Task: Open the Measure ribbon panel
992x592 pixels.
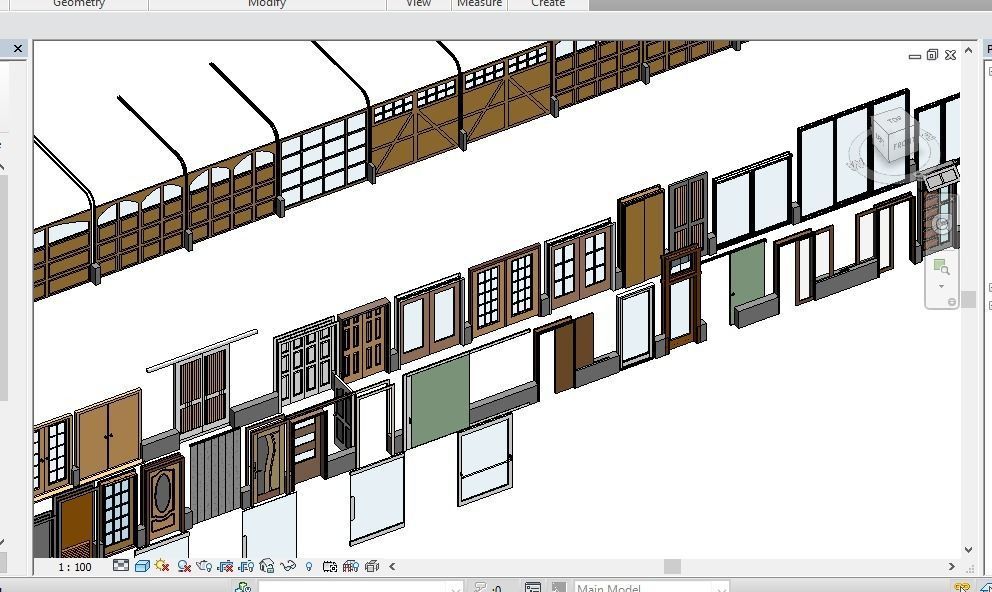Action: [480, 4]
